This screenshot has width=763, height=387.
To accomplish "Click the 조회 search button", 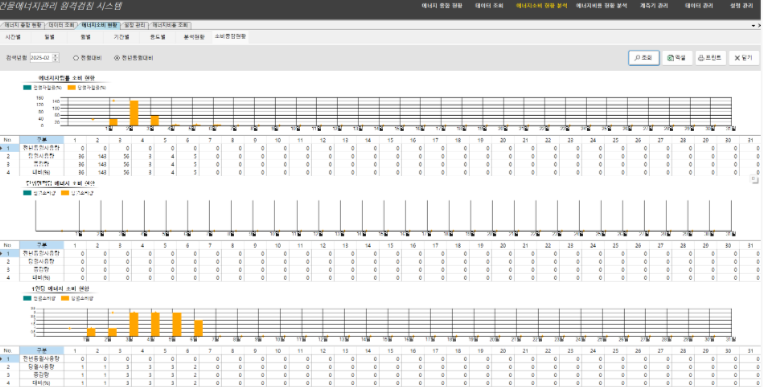I will (x=644, y=57).
